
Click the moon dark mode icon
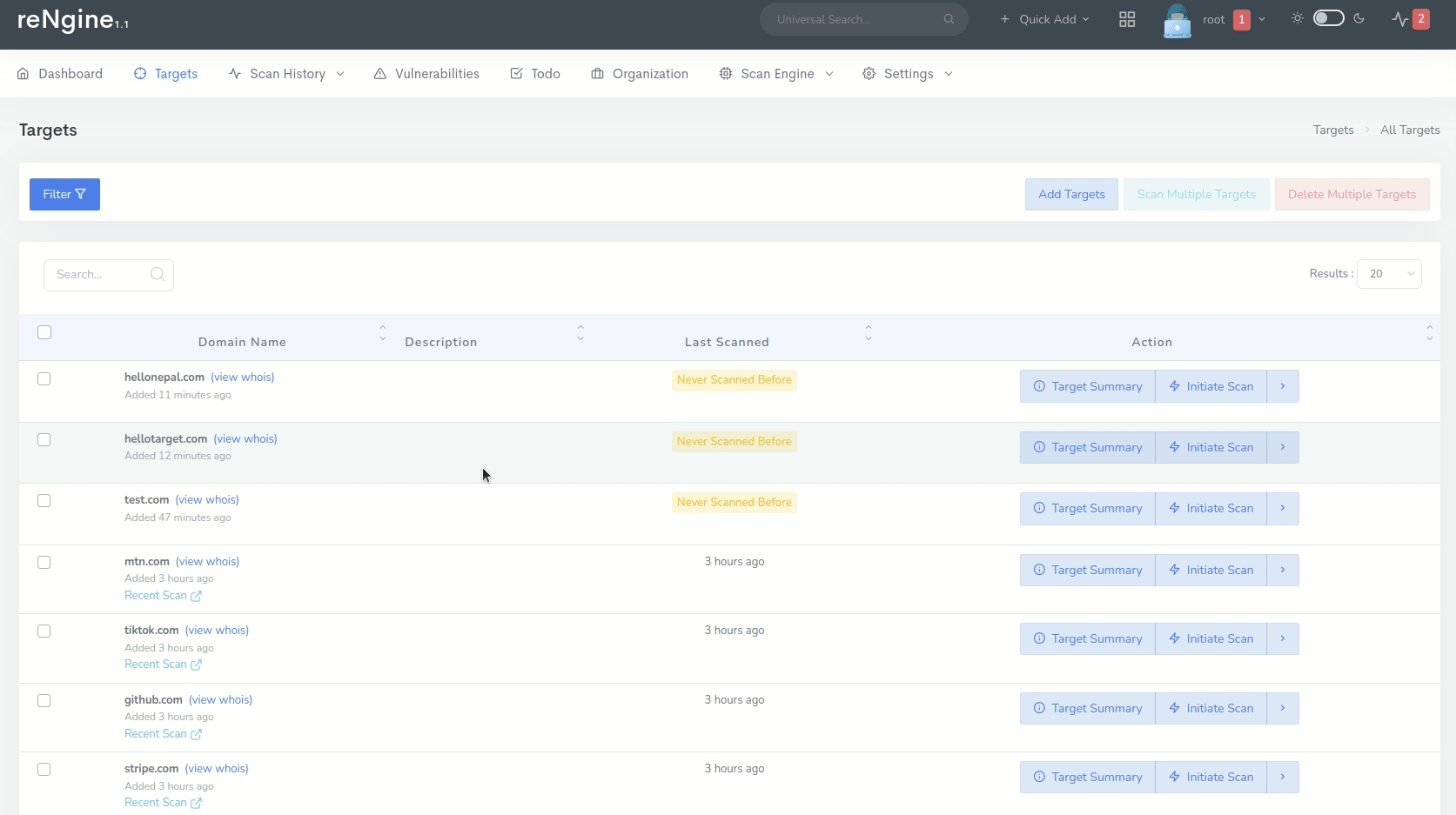1359,18
